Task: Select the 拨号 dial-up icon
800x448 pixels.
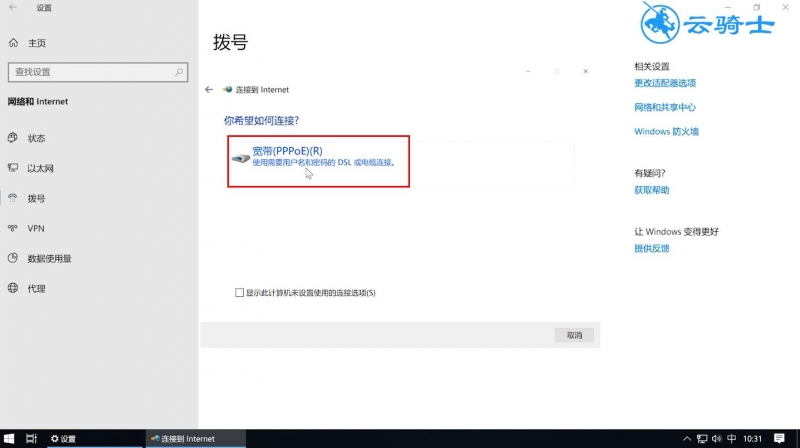Action: 13,198
